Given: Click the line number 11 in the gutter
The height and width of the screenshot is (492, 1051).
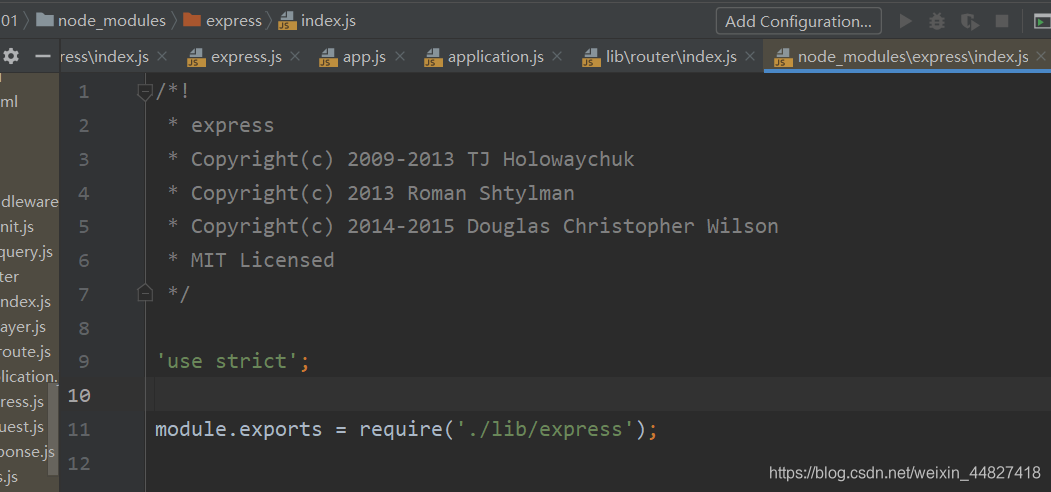Looking at the screenshot, I should (x=78, y=429).
